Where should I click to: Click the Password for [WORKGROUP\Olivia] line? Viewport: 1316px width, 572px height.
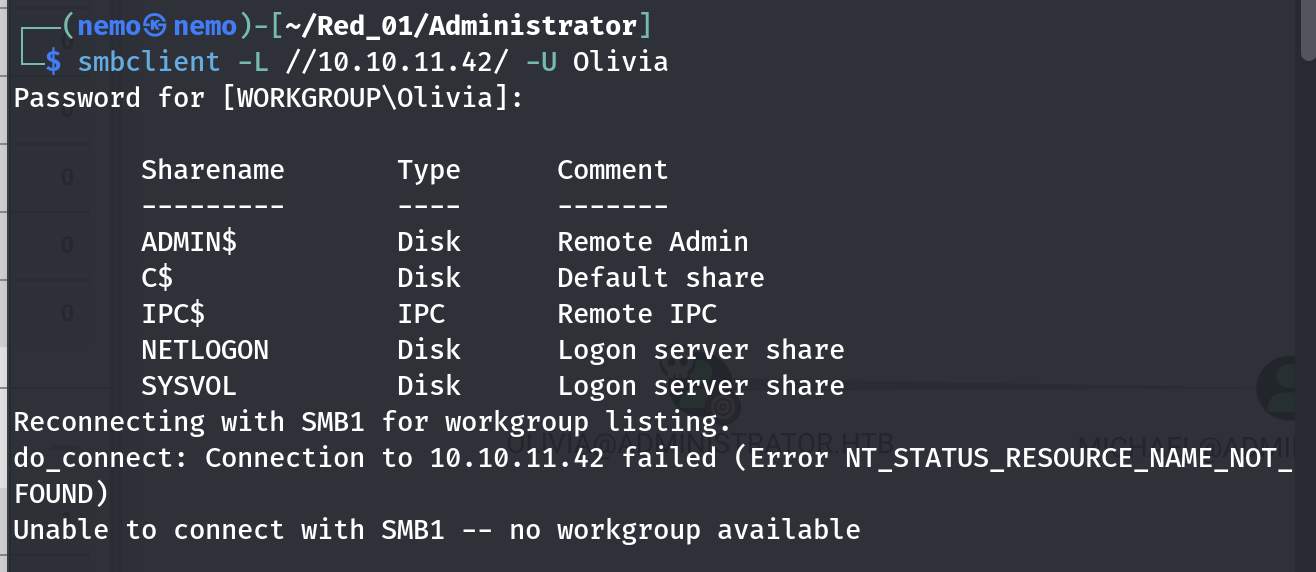point(267,98)
